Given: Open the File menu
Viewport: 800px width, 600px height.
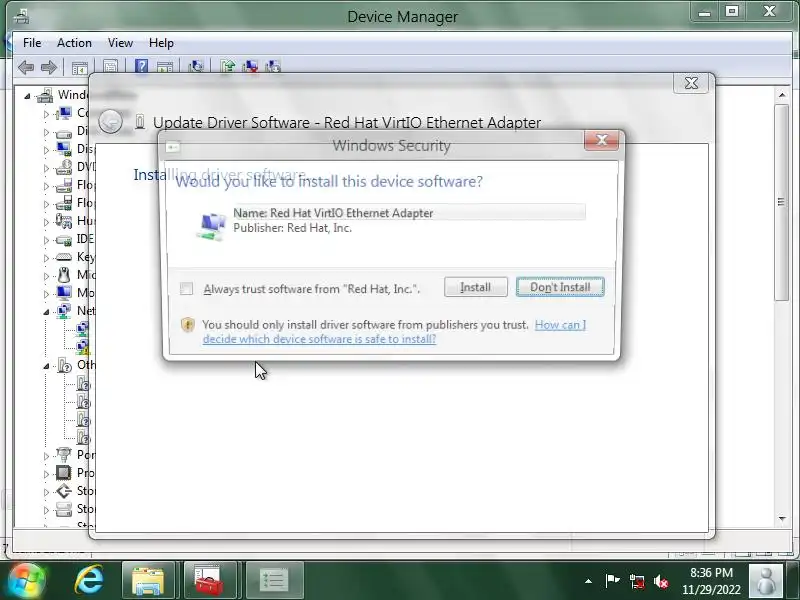Looking at the screenshot, I should pos(32,43).
